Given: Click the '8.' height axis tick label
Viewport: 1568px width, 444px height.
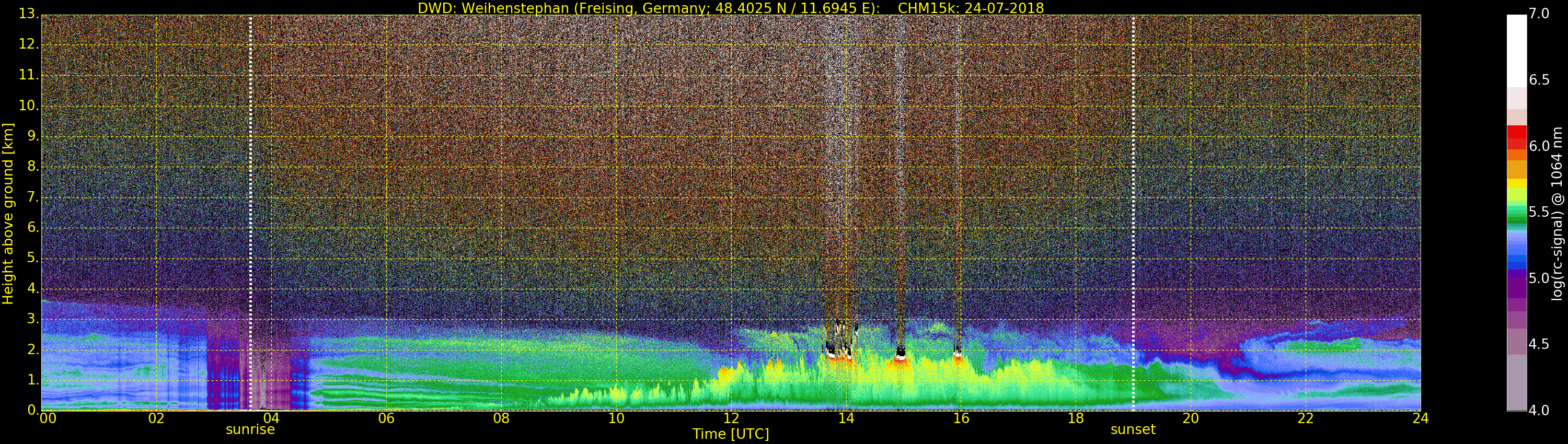Looking at the screenshot, I should (x=33, y=167).
